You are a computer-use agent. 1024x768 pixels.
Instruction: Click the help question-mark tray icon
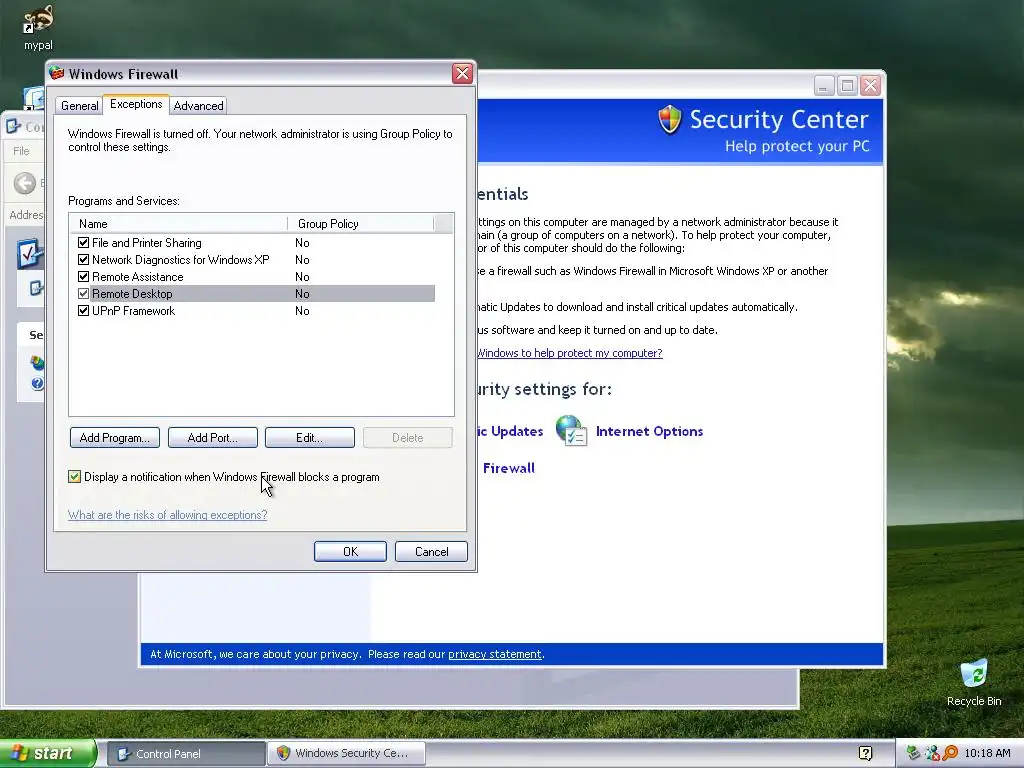point(865,753)
